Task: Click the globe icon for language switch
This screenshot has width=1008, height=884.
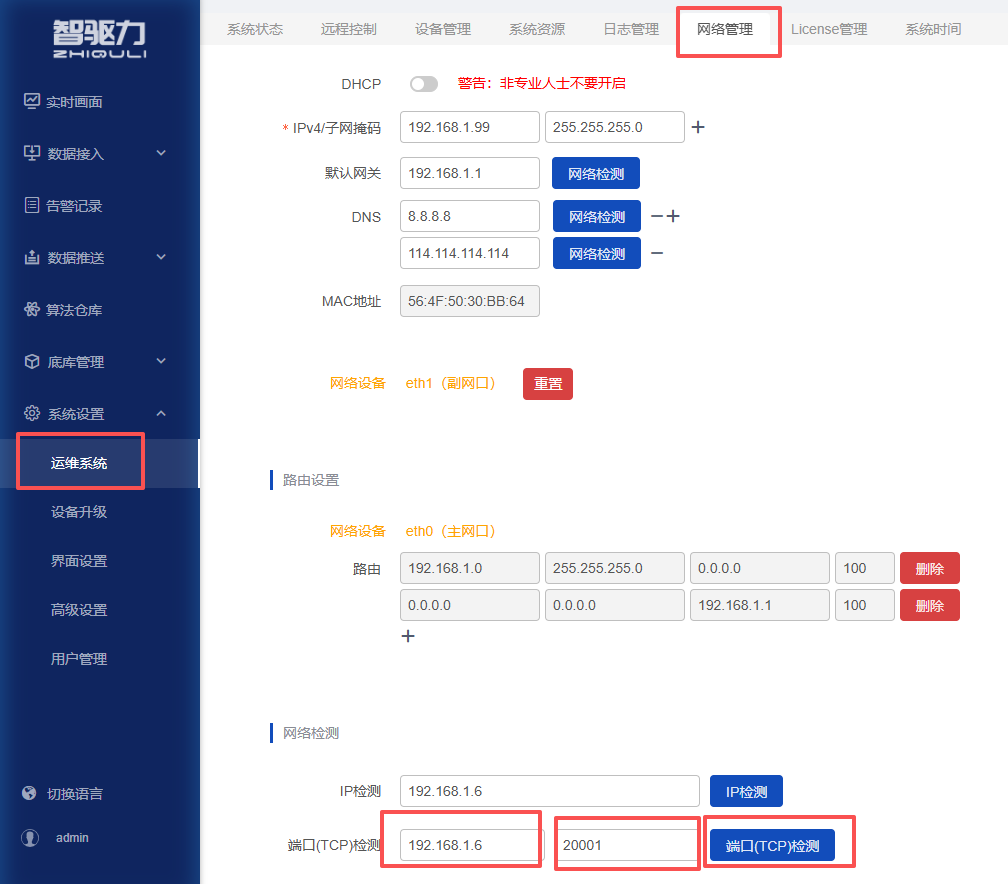Action: [x=30, y=794]
